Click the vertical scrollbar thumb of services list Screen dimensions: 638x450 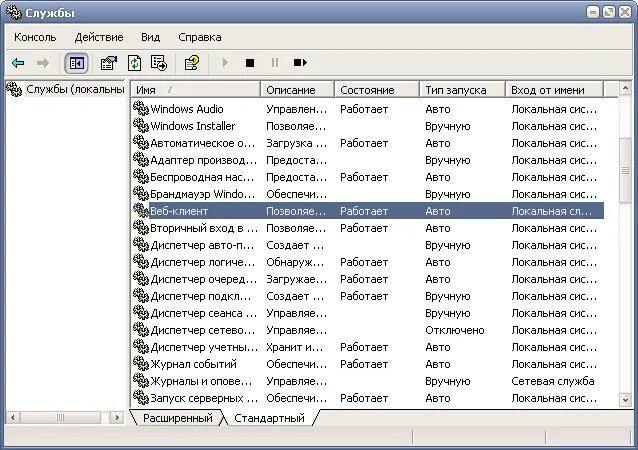(x=625, y=170)
